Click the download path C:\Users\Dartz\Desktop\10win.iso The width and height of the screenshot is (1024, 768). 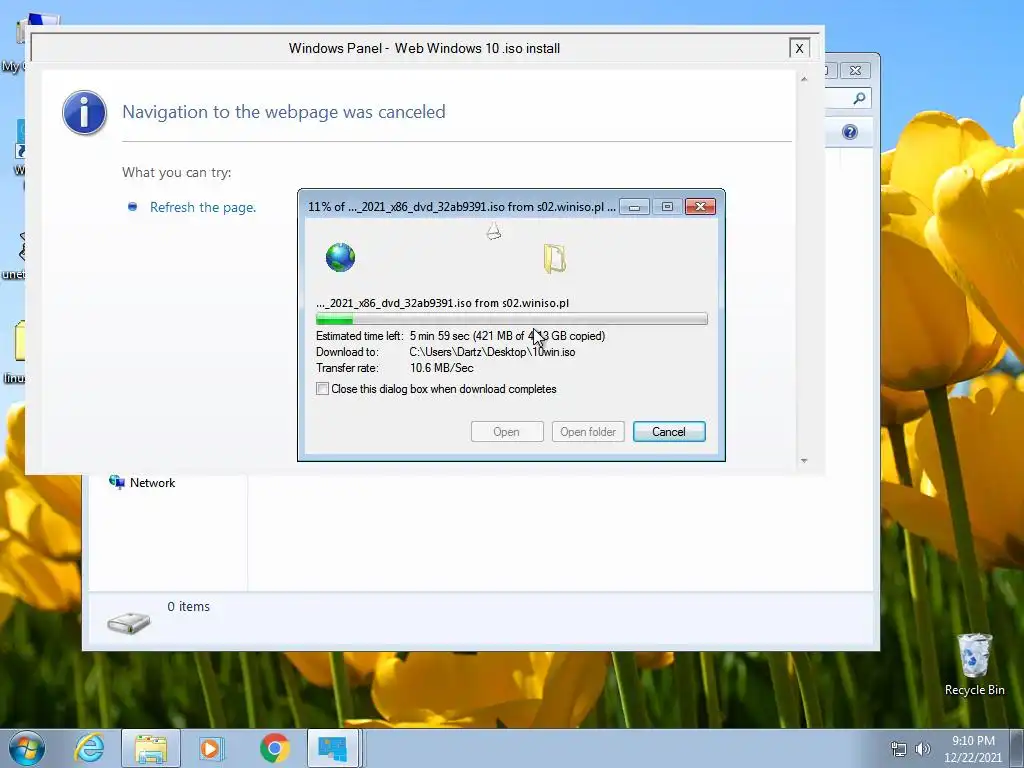tap(492, 352)
